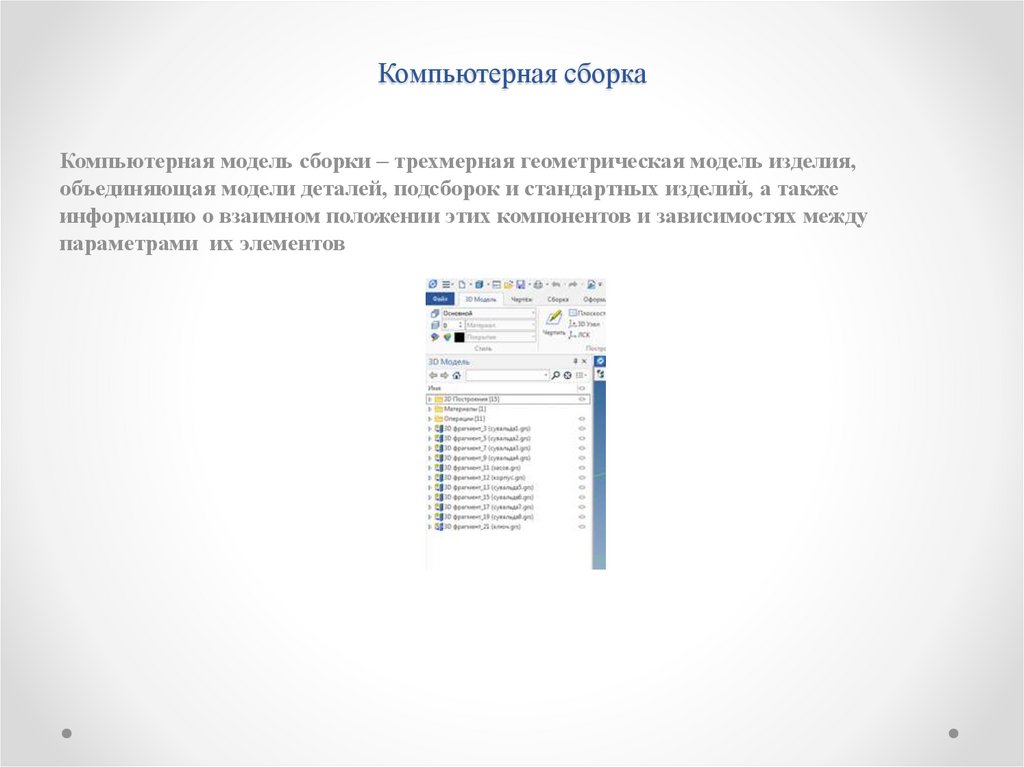Click the T-FLEX application logo icon

pos(432,284)
